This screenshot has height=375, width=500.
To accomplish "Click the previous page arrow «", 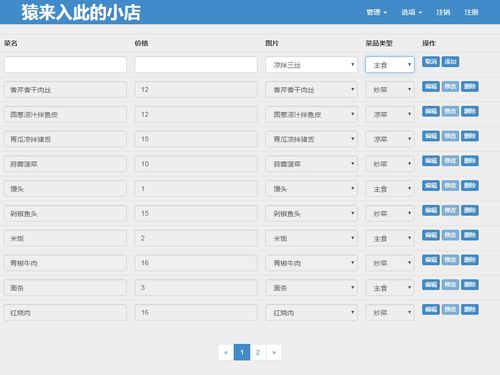I will click(x=226, y=352).
